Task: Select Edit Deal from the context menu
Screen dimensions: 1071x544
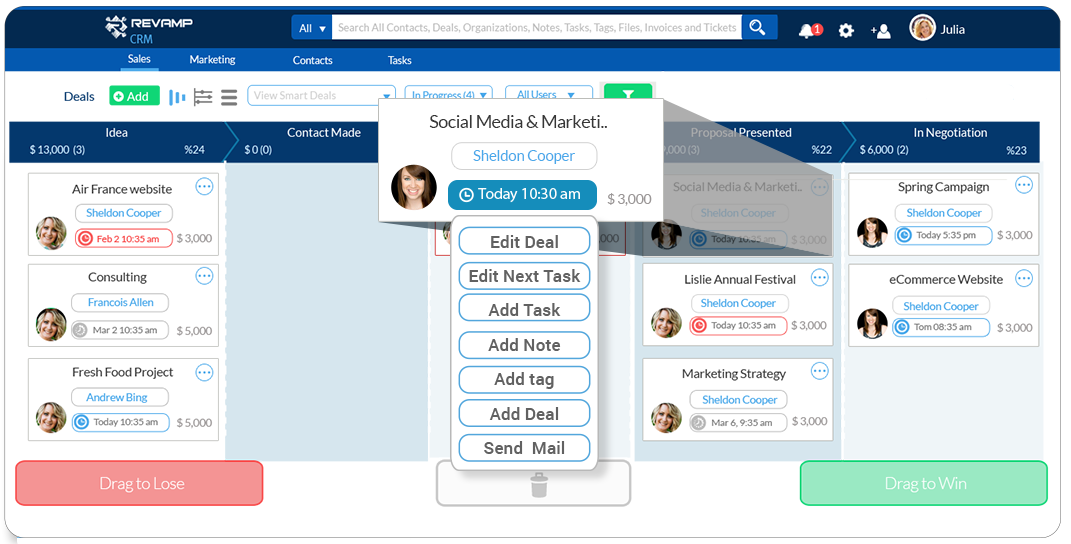Action: (x=524, y=241)
